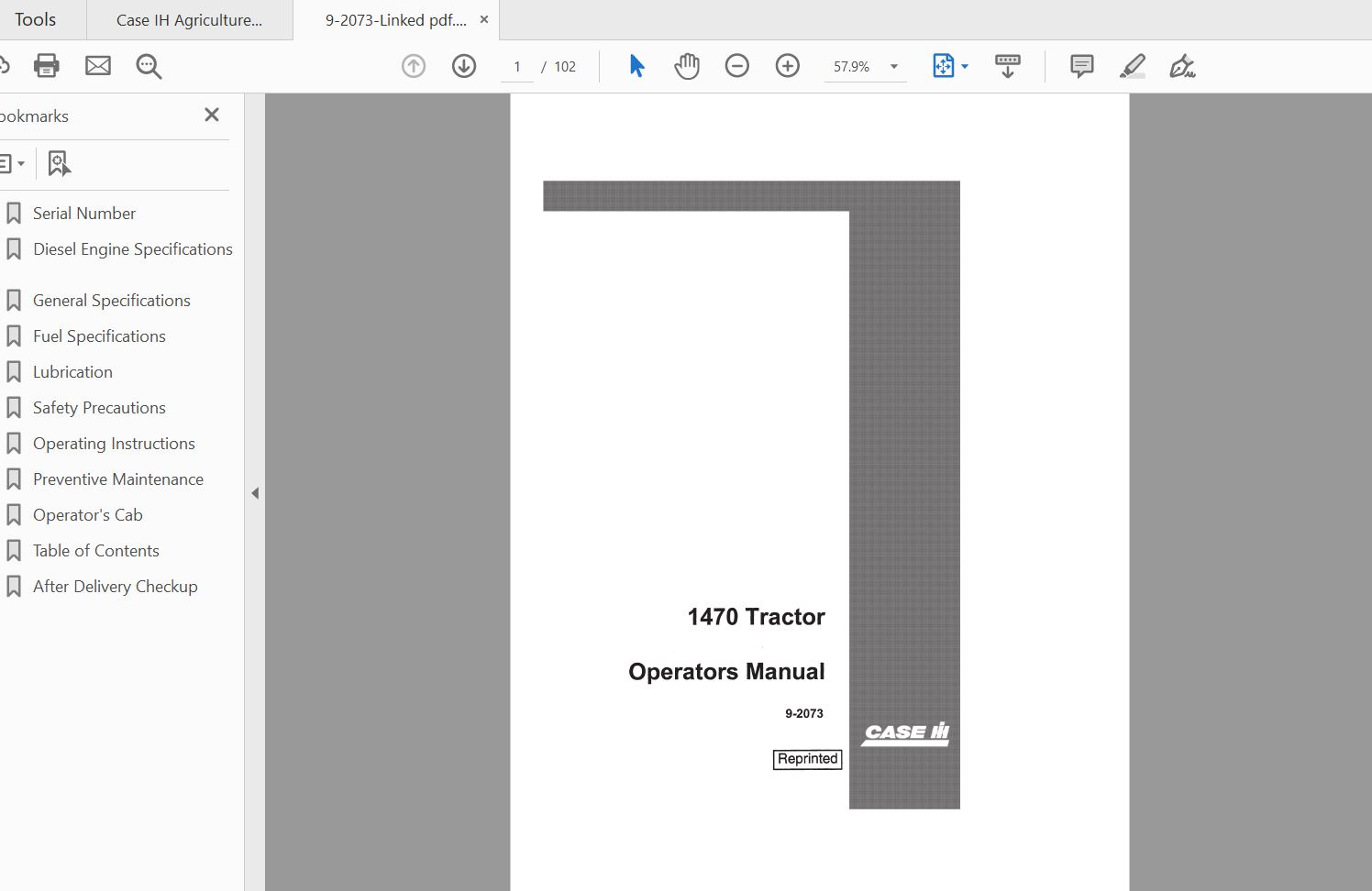The width and height of the screenshot is (1372, 891).
Task: Click the Preventive Maintenance bookmark ribbon icon
Action: tap(14, 479)
